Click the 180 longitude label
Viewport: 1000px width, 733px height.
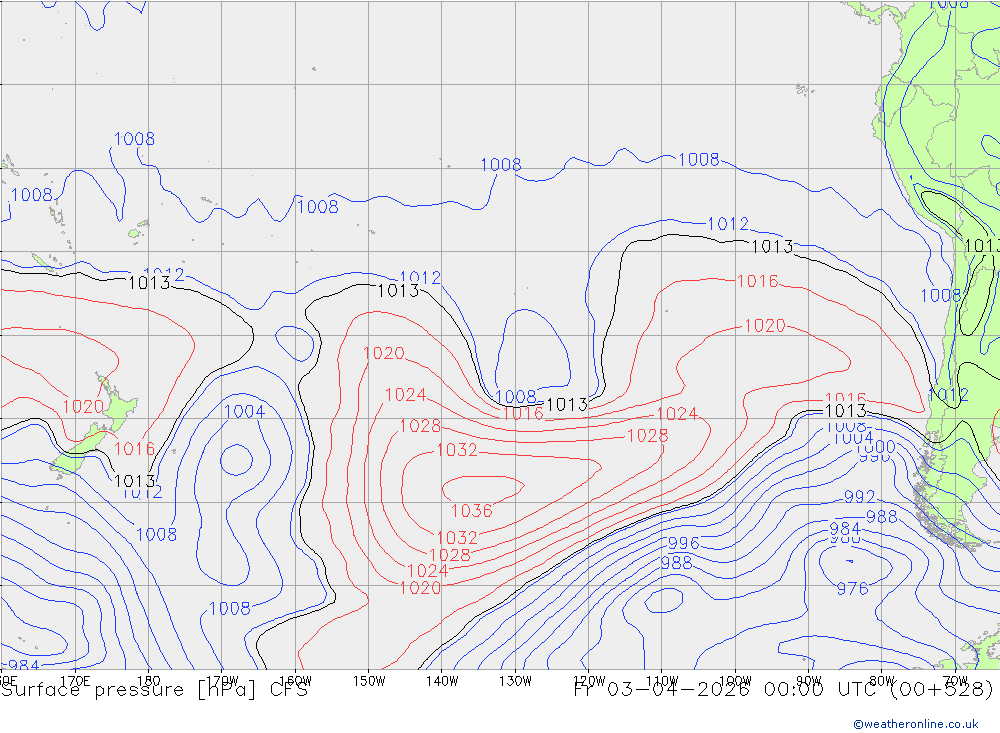tap(149, 681)
